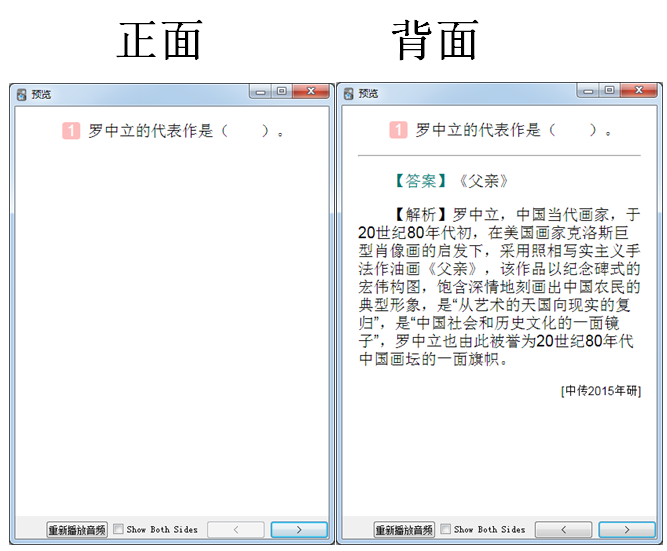Maximize the right preview window
Screen dimensions: 667x551
609,91
